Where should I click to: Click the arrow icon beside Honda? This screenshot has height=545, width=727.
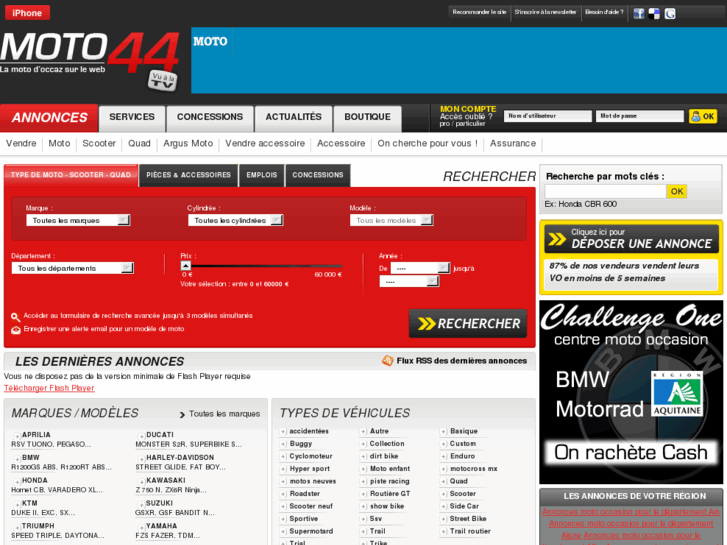[x=17, y=481]
